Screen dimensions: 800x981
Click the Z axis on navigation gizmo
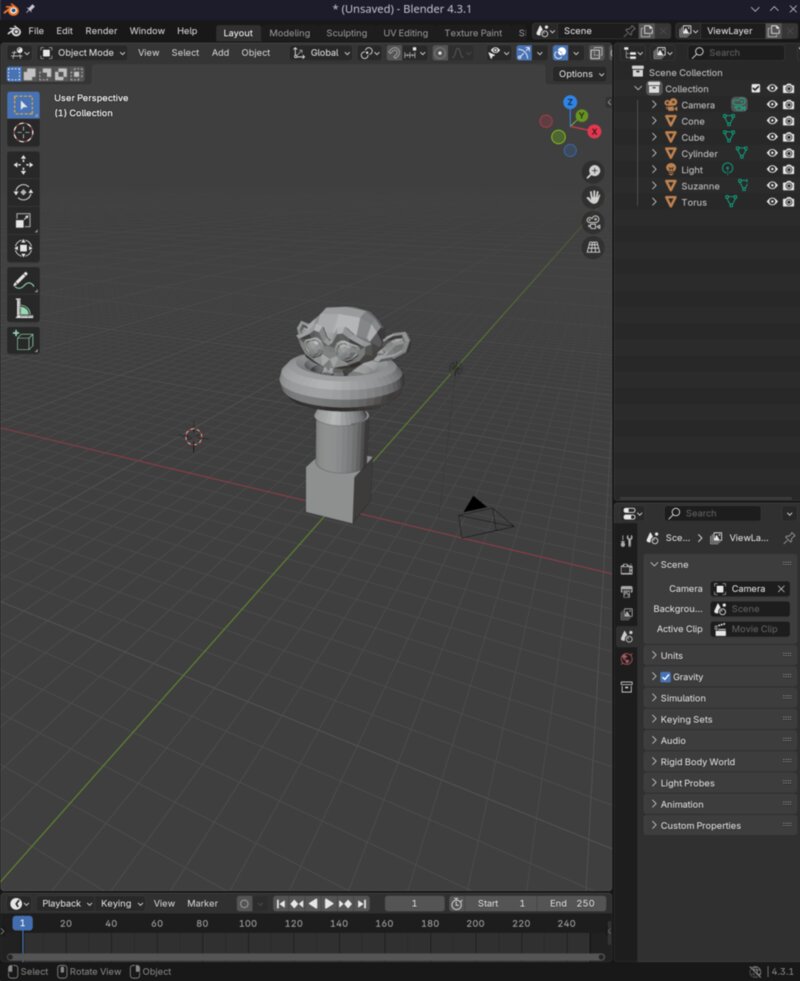tap(570, 102)
